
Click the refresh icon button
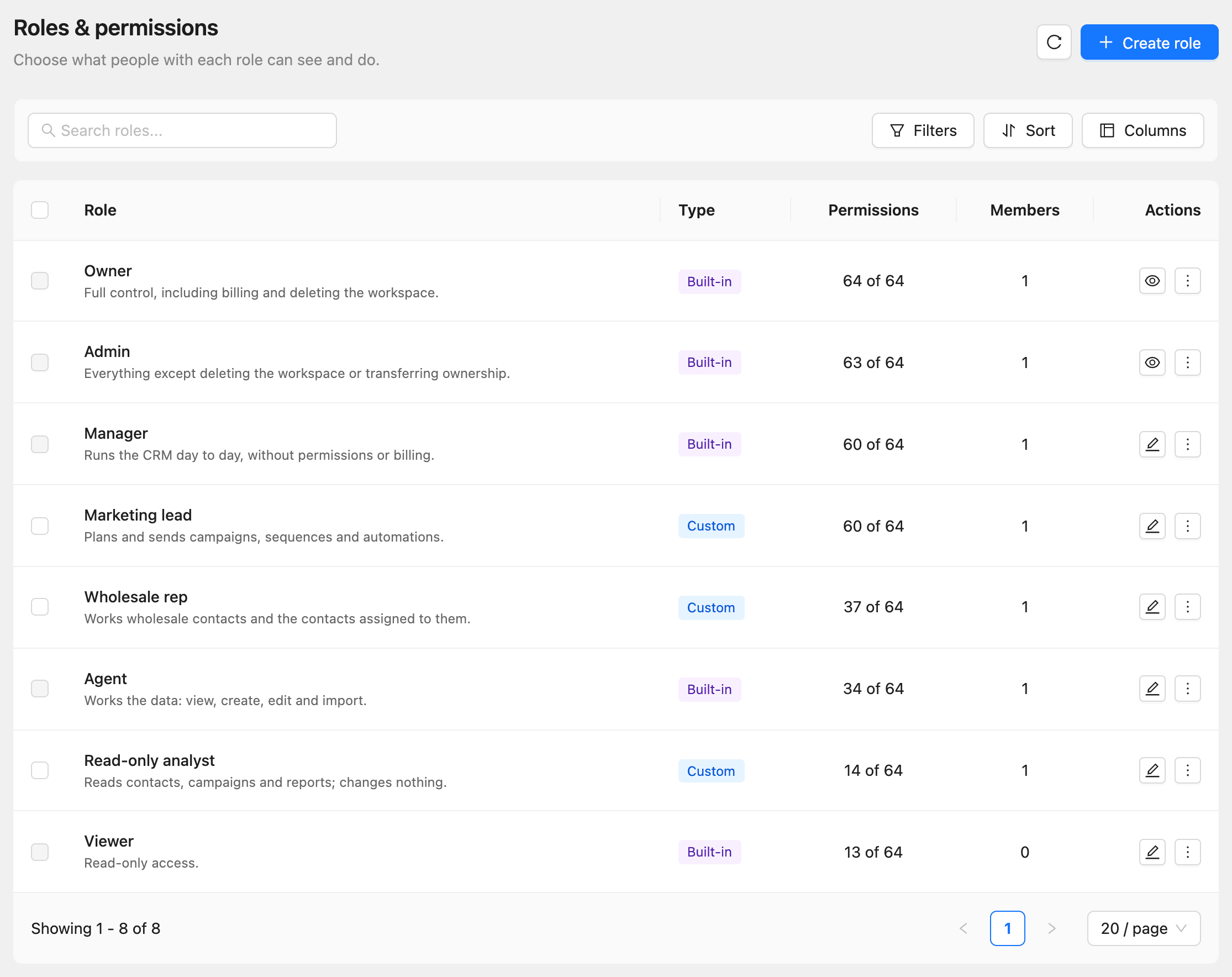click(1054, 43)
